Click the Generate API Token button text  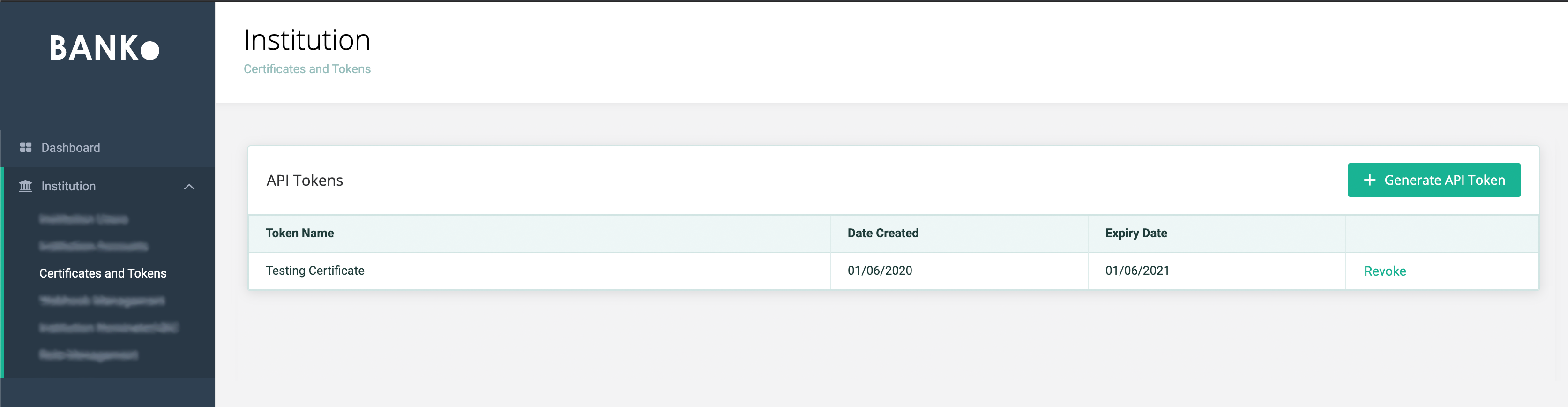coord(1444,181)
